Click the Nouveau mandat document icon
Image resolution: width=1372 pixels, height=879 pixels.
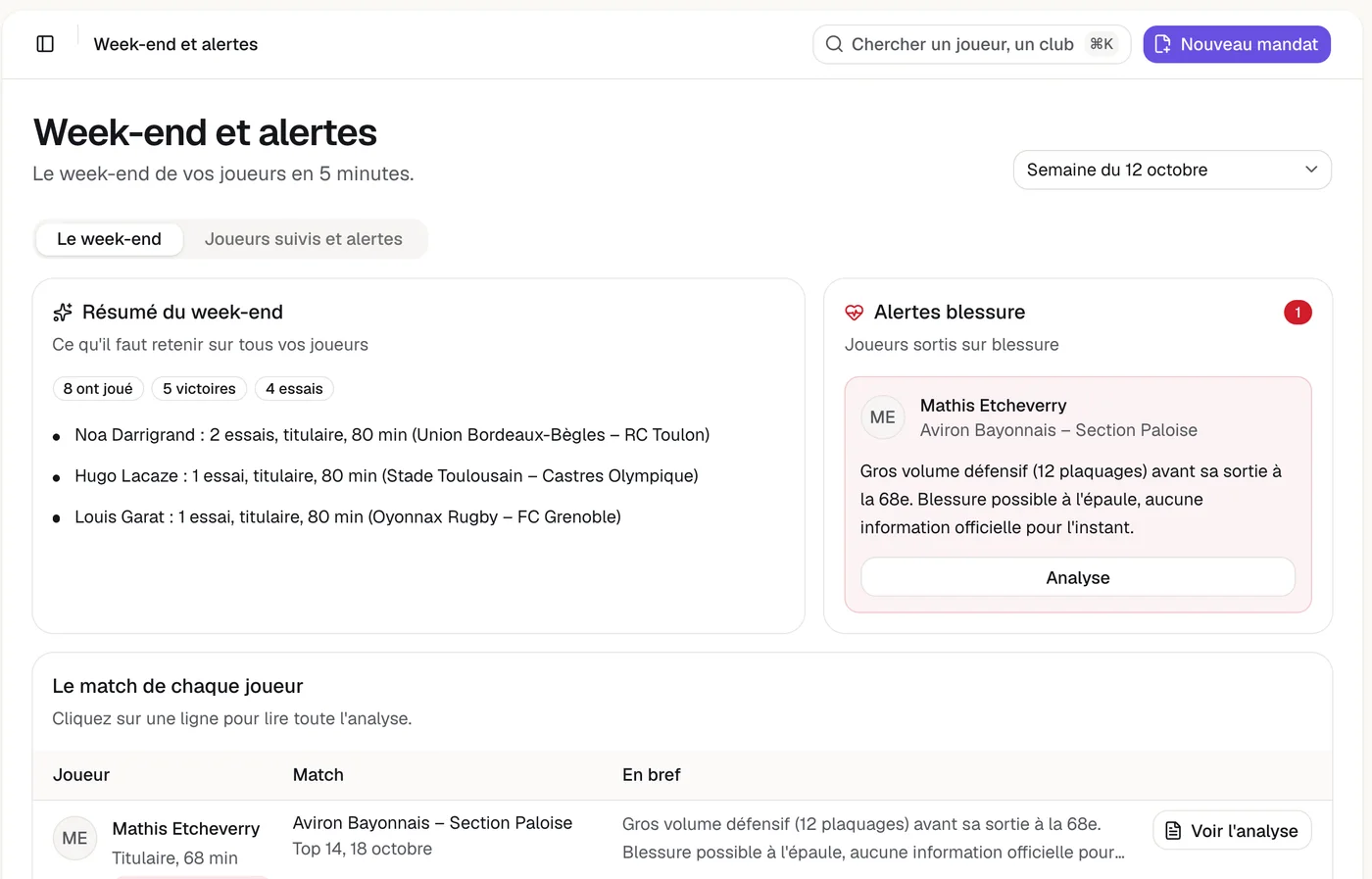pyautogui.click(x=1163, y=44)
